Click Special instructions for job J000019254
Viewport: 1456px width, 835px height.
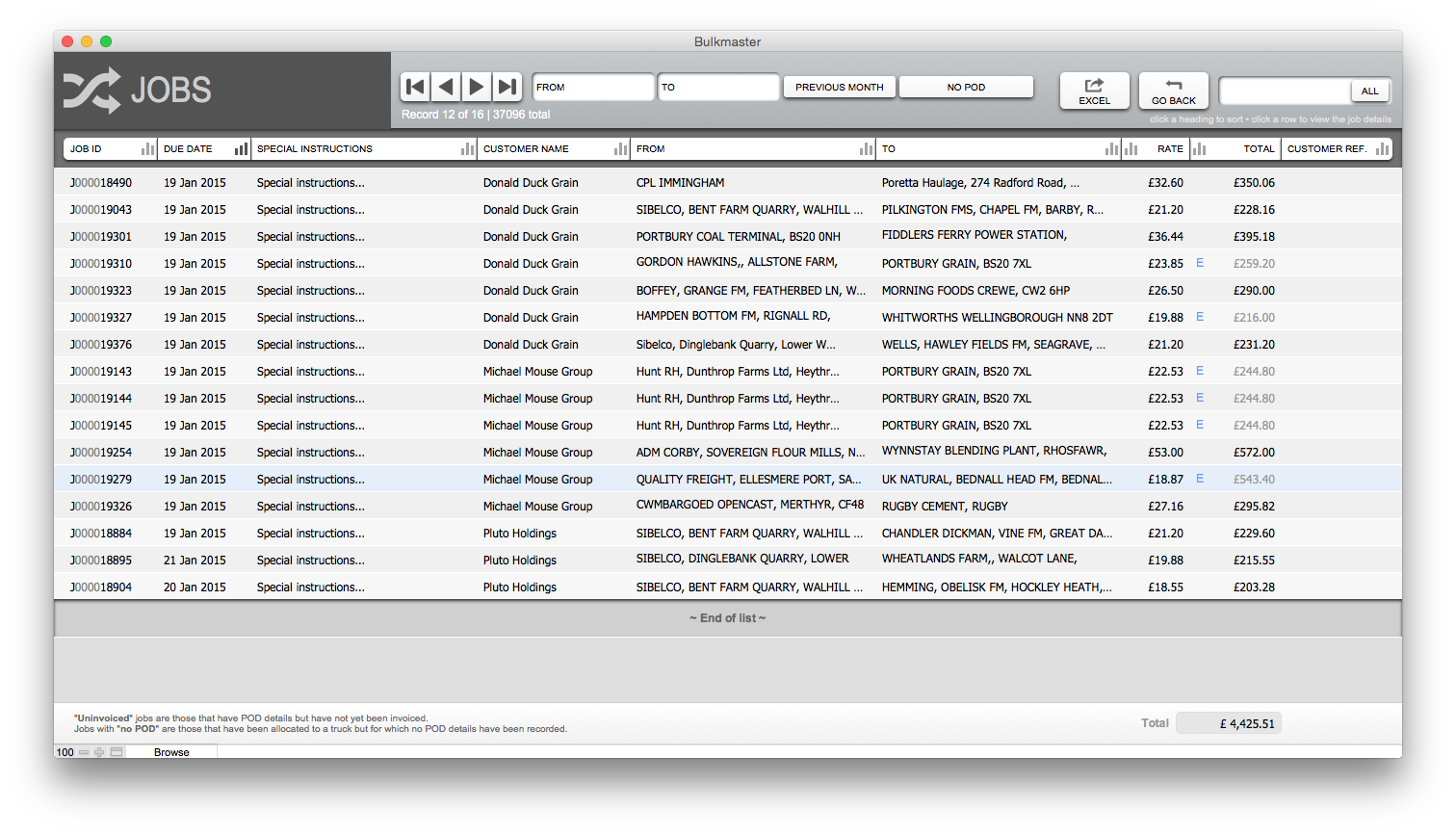[311, 452]
